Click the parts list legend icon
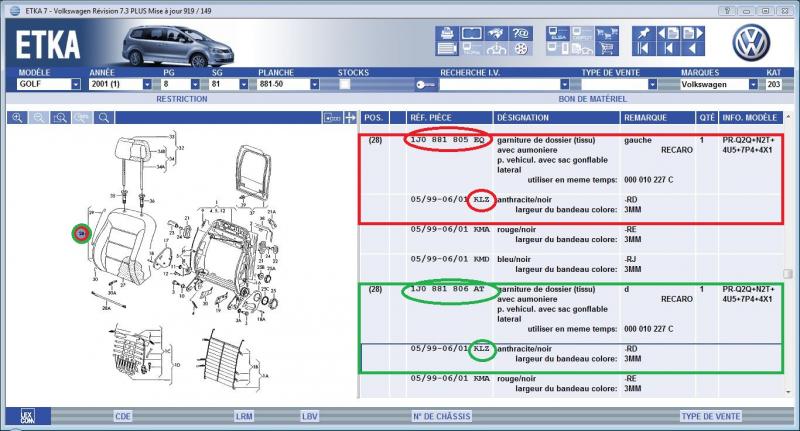The image size is (800, 431). pos(447,49)
